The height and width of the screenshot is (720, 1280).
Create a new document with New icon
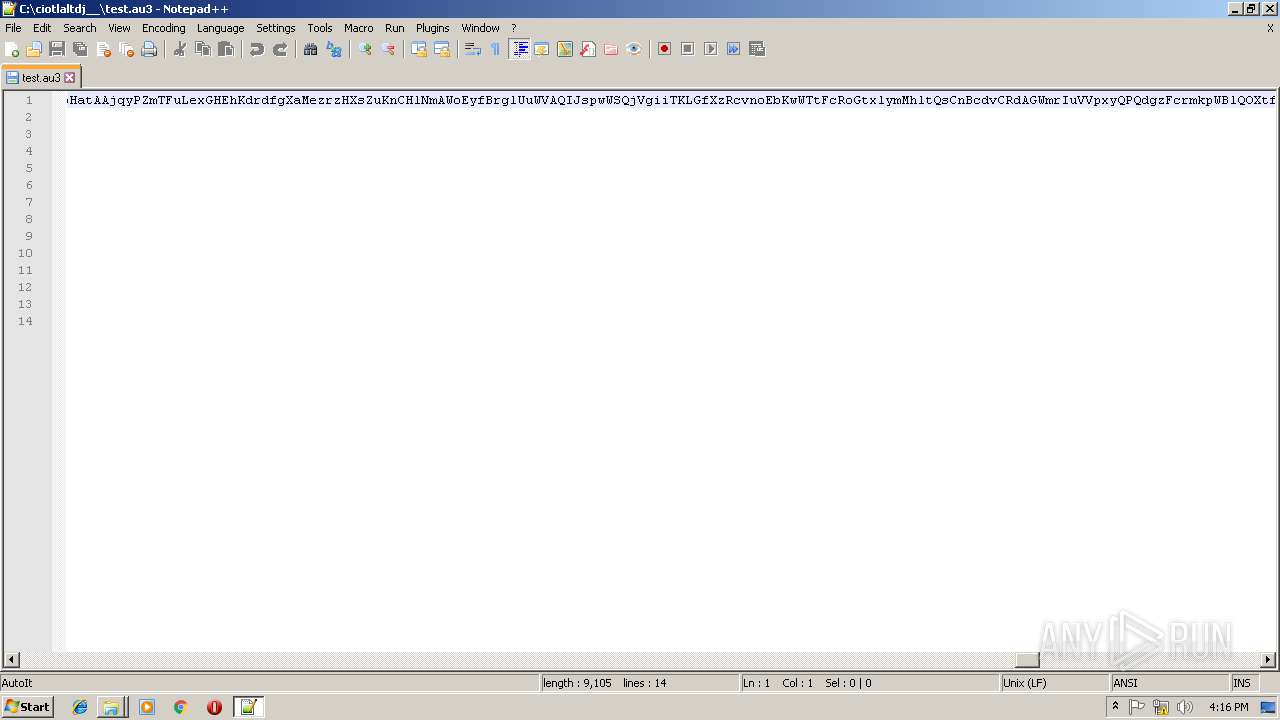[x=12, y=49]
